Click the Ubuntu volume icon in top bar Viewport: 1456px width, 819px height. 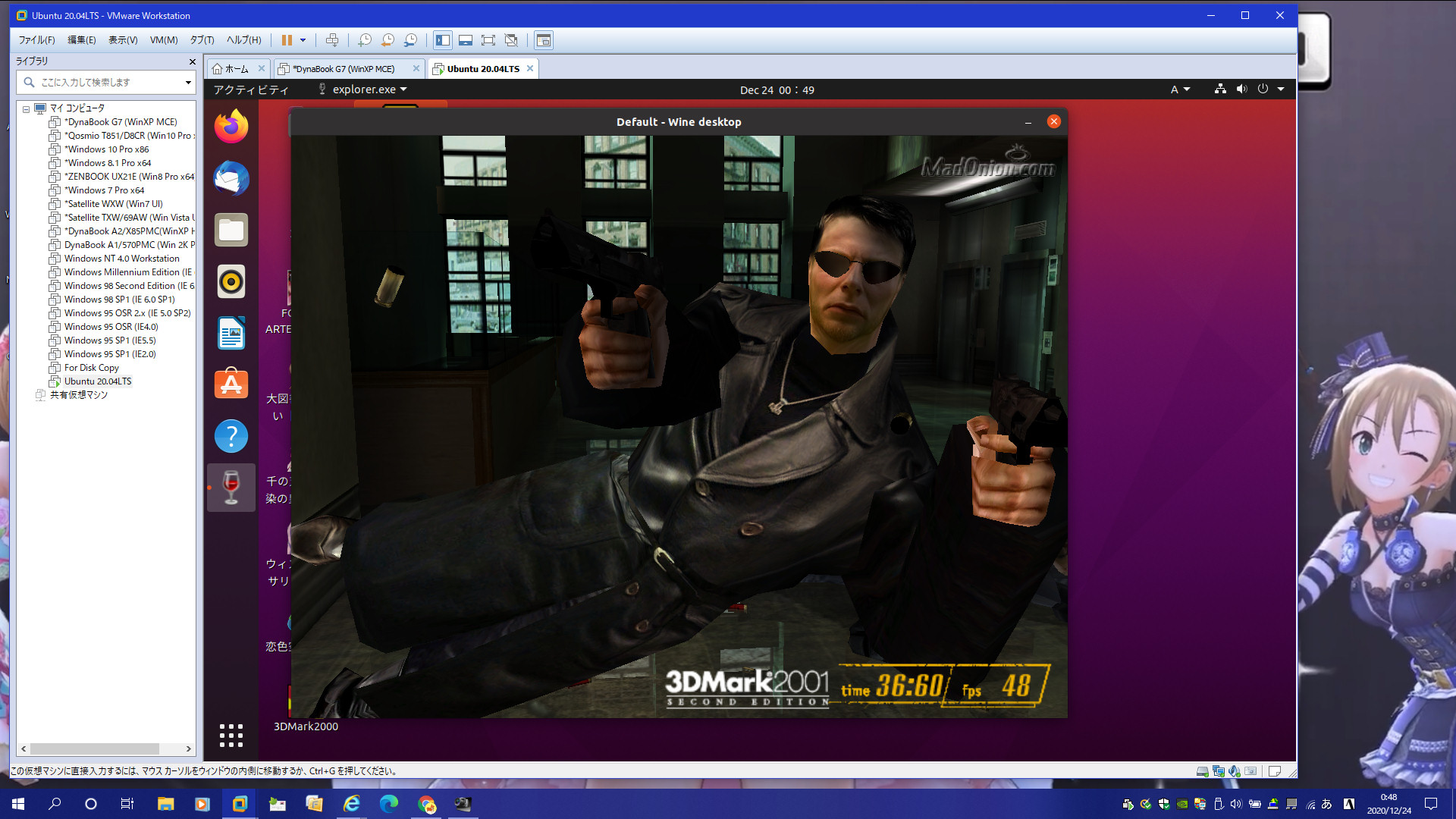1241,89
